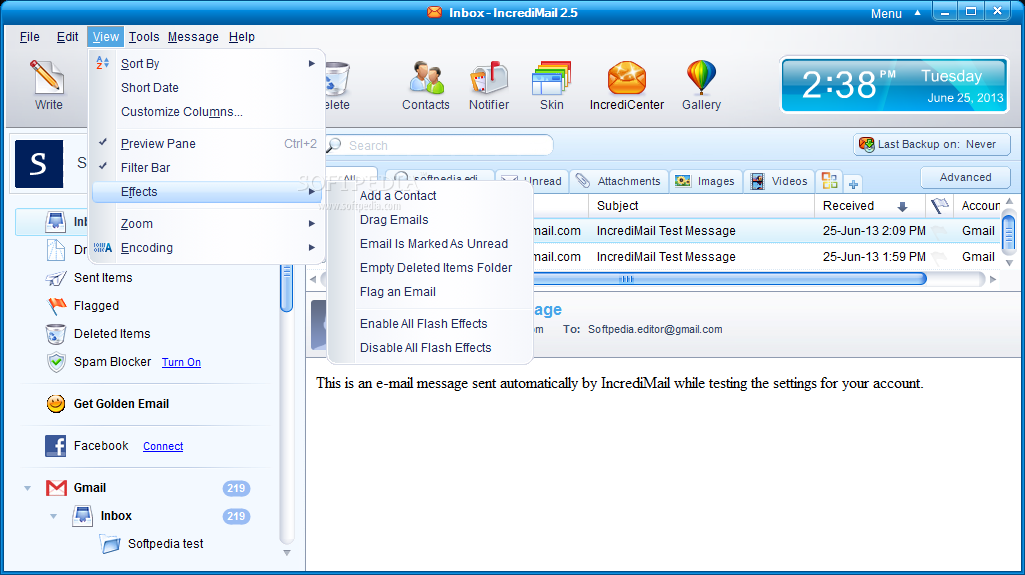
Task: Open the IncrediCenter envelope icon
Action: [x=627, y=77]
